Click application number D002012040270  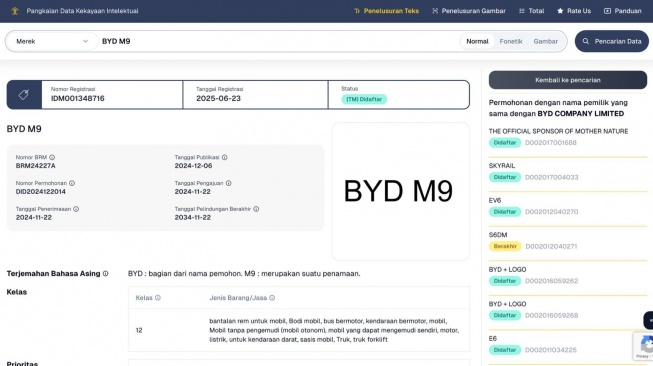coord(551,212)
